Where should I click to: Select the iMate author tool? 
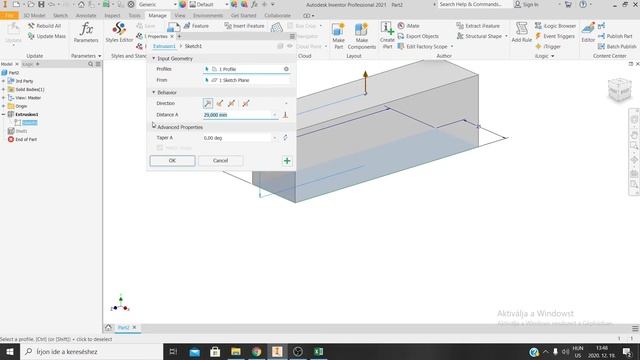click(x=409, y=26)
